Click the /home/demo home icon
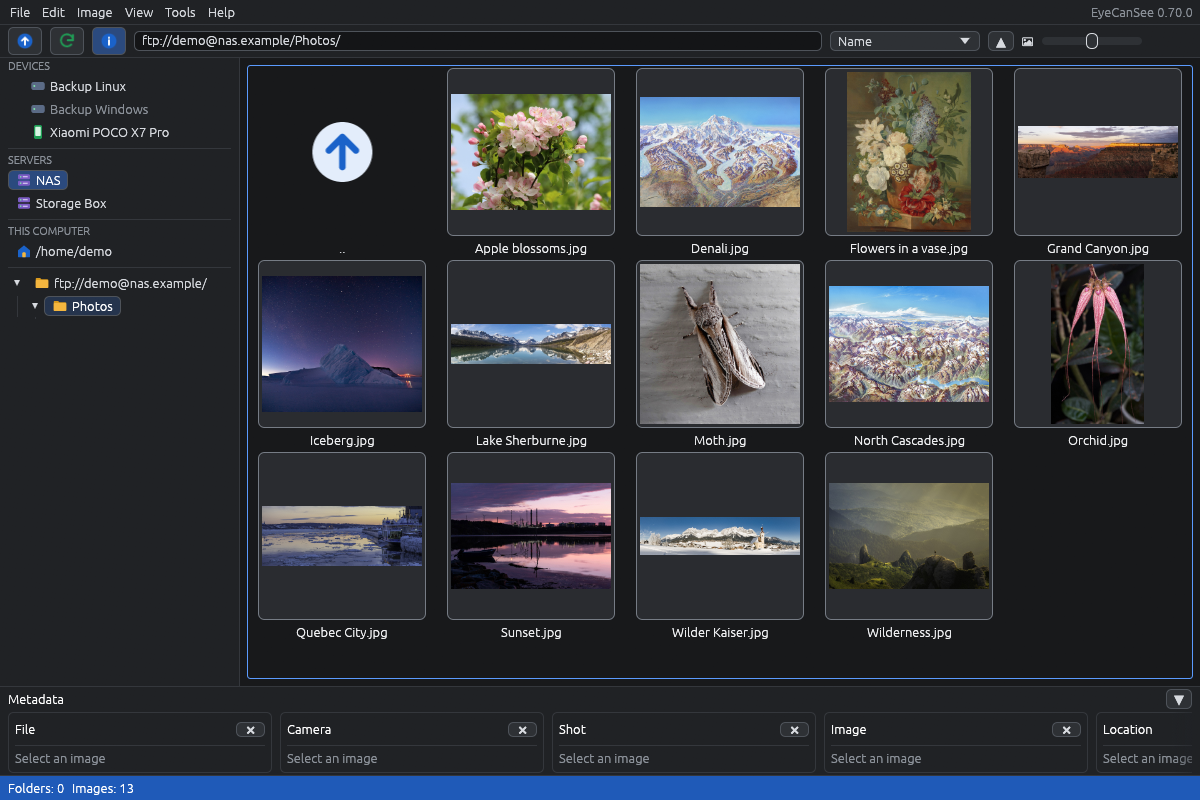Viewport: 1200px width, 800px height. (x=24, y=251)
